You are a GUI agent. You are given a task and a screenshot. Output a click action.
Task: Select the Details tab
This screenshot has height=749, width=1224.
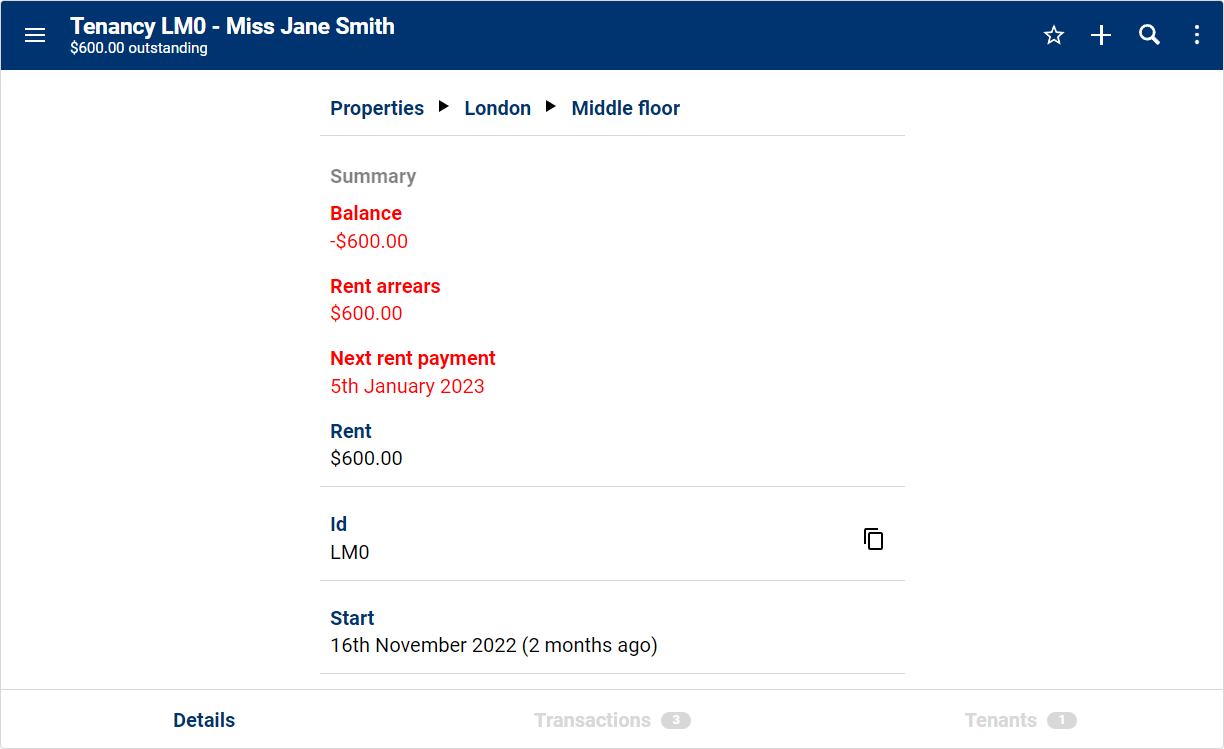204,720
